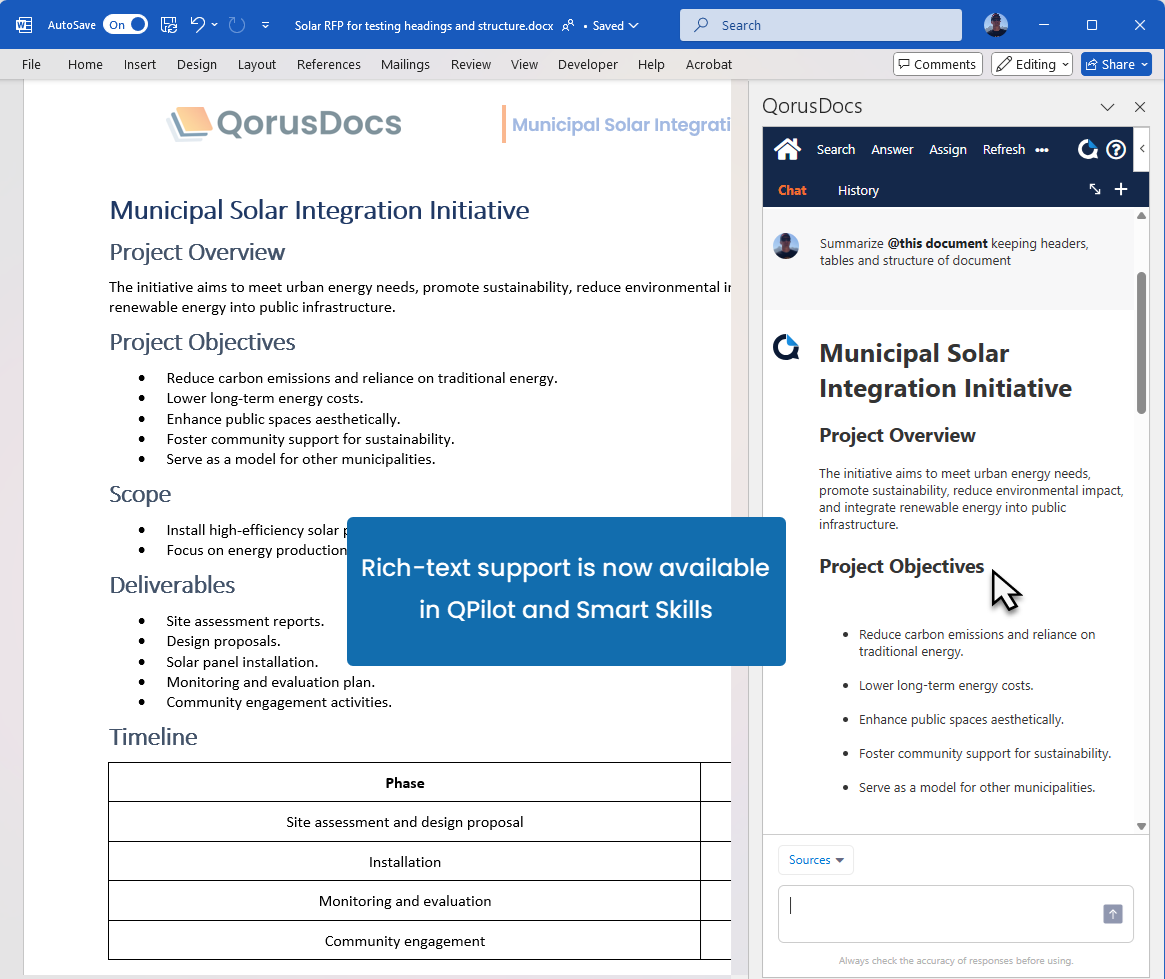Image resolution: width=1165 pixels, height=979 pixels.
Task: Click Refresh in QorusDocs toolbar
Action: tap(1004, 149)
